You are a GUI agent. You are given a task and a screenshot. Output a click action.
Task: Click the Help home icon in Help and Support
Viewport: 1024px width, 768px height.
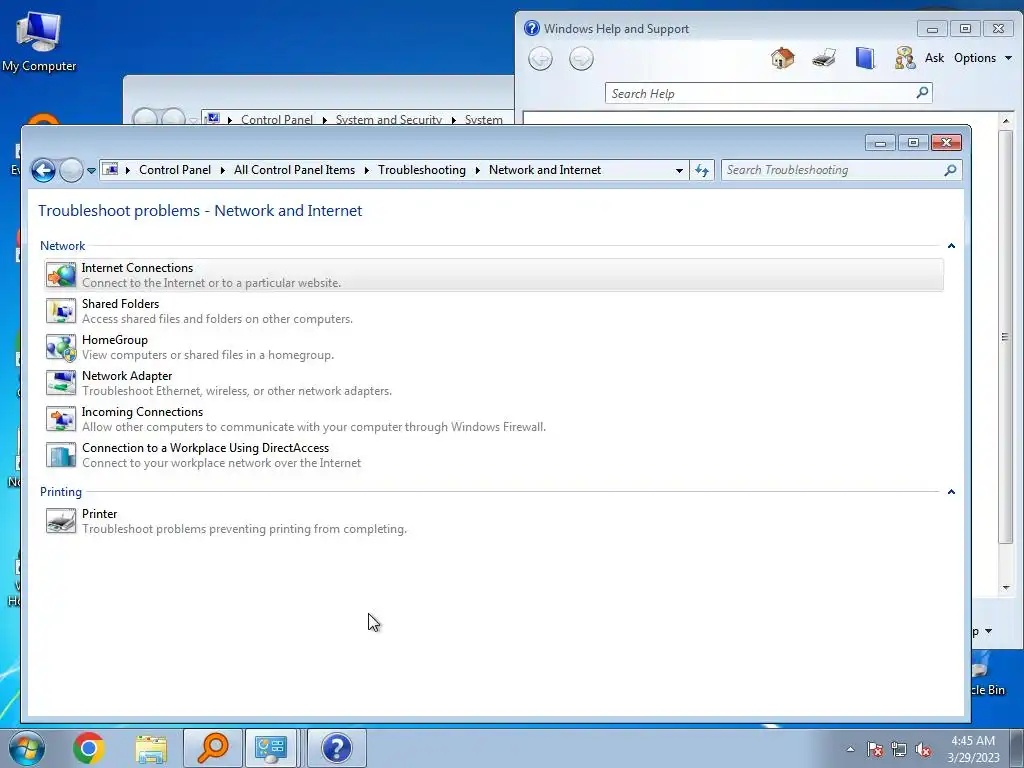[x=782, y=58]
